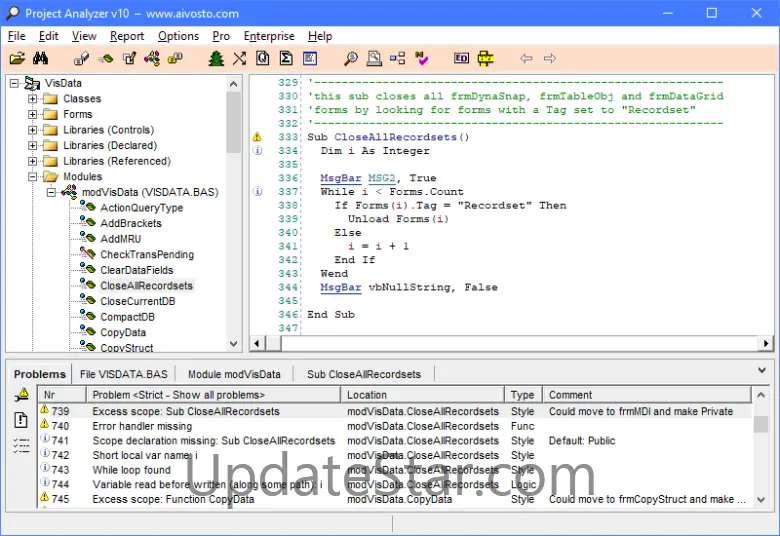Click the back arrow navigation icon
The width and height of the screenshot is (780, 536).
click(526, 58)
